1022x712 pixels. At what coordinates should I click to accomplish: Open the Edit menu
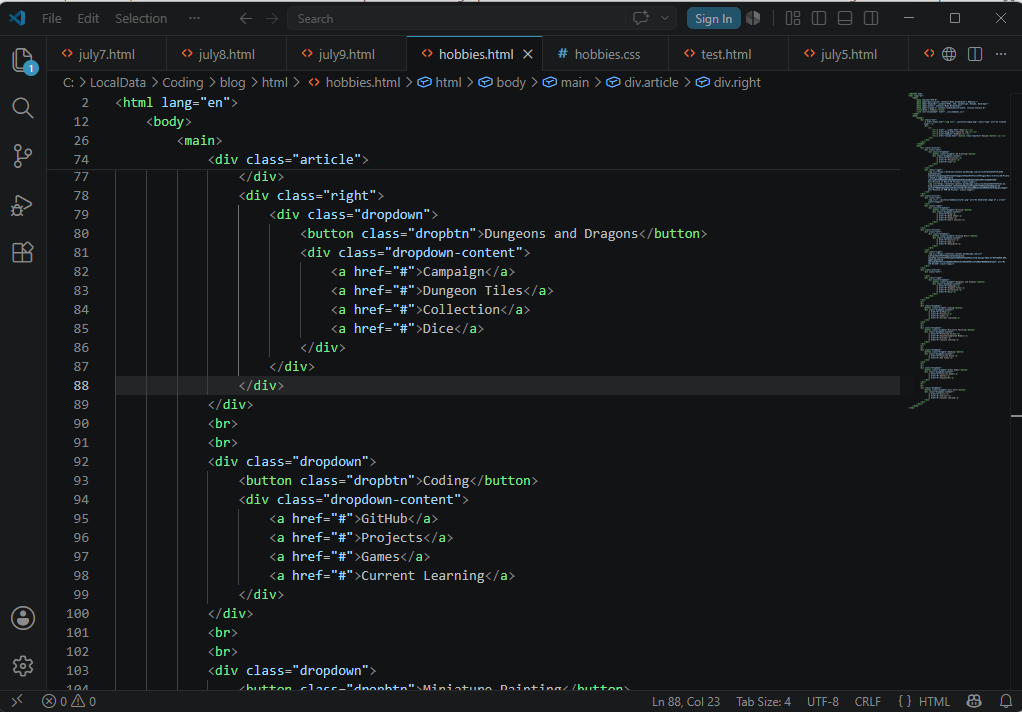(88, 18)
